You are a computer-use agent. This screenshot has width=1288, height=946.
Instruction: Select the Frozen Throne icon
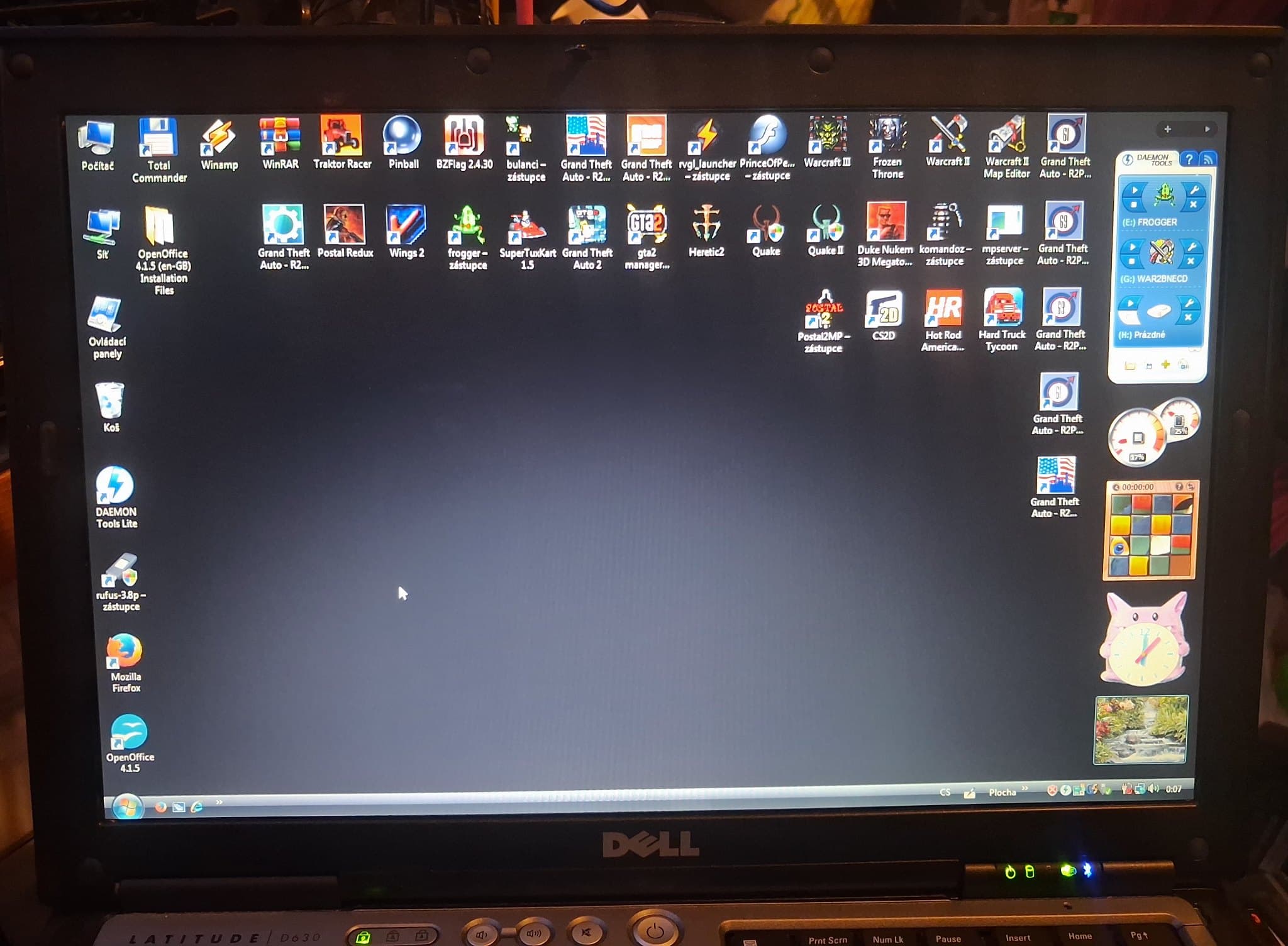887,147
